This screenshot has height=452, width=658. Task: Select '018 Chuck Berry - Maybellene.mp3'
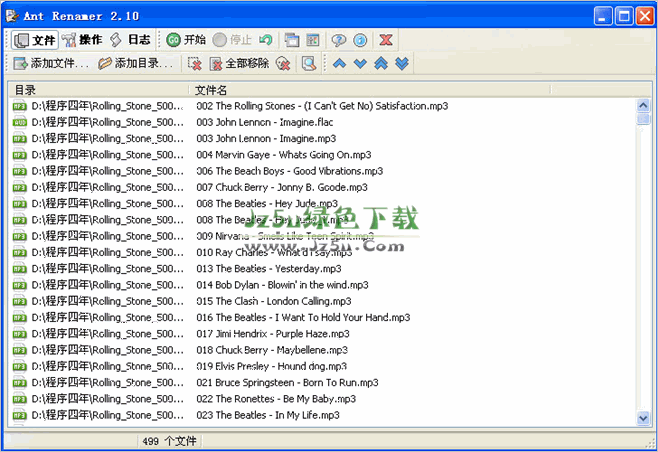[272, 350]
